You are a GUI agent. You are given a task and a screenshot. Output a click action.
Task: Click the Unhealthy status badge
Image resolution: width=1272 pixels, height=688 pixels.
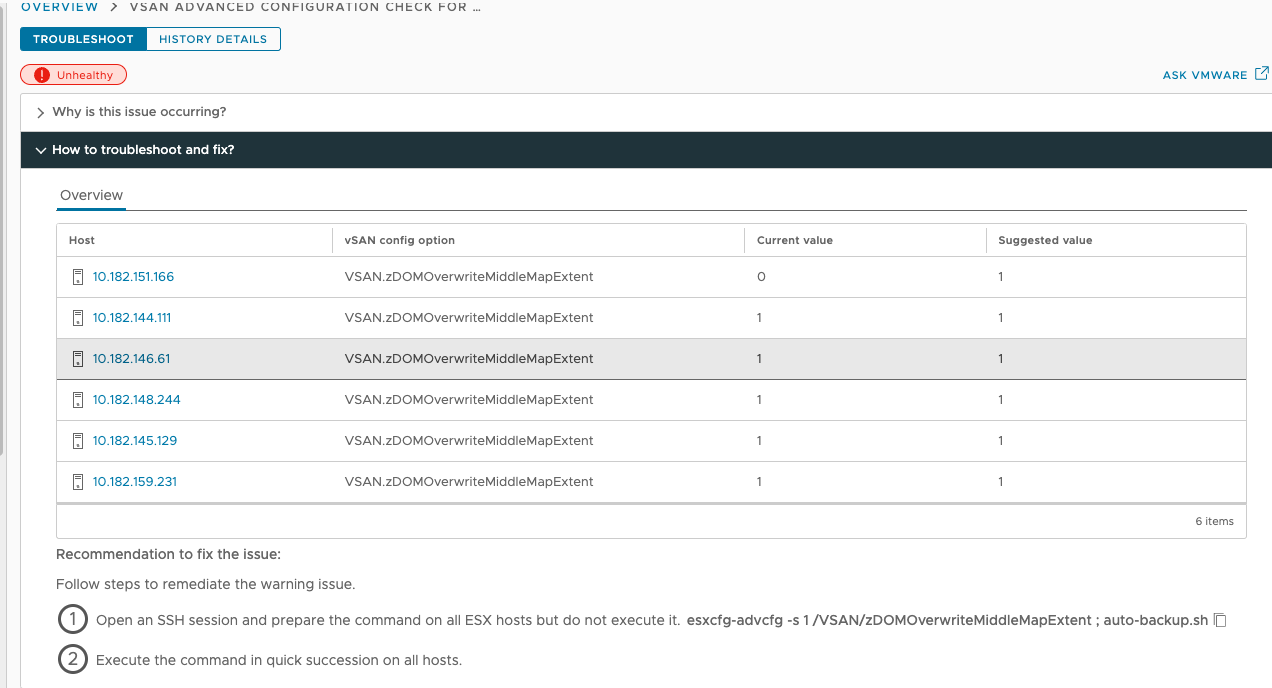coord(74,75)
